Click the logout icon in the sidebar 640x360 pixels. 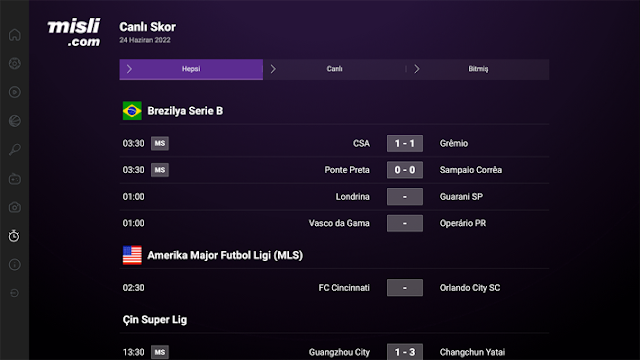(14, 293)
